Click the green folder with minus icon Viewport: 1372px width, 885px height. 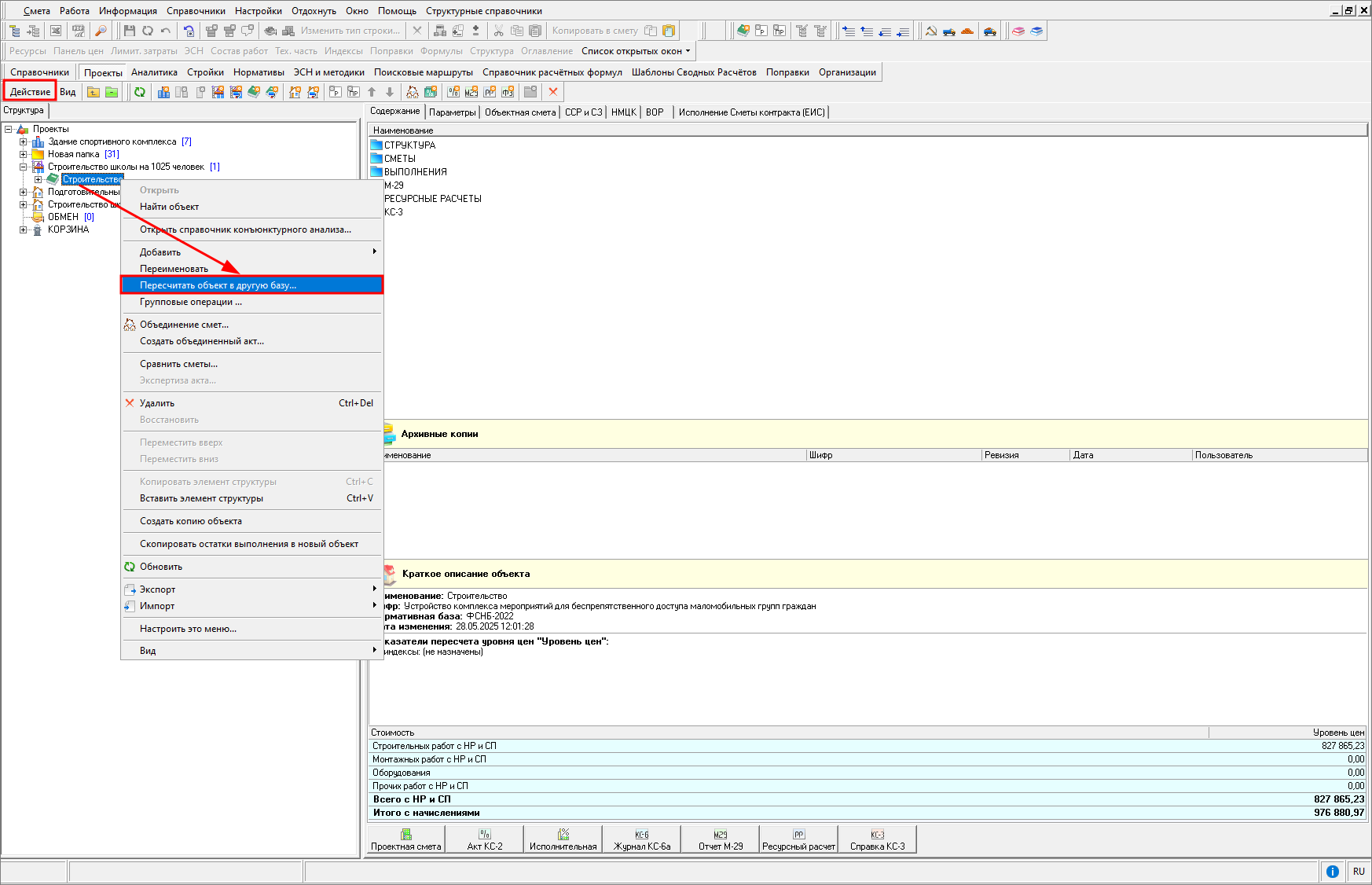(x=112, y=92)
